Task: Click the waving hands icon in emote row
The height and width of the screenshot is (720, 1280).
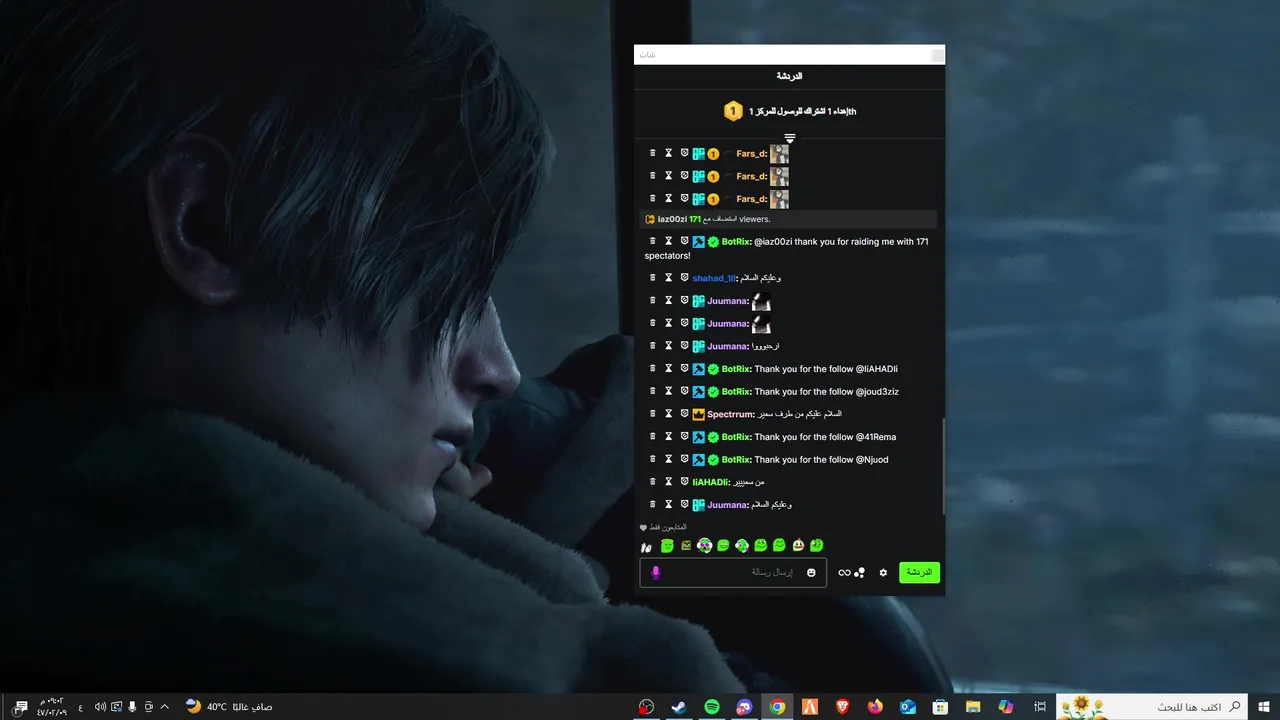Action: pos(646,547)
